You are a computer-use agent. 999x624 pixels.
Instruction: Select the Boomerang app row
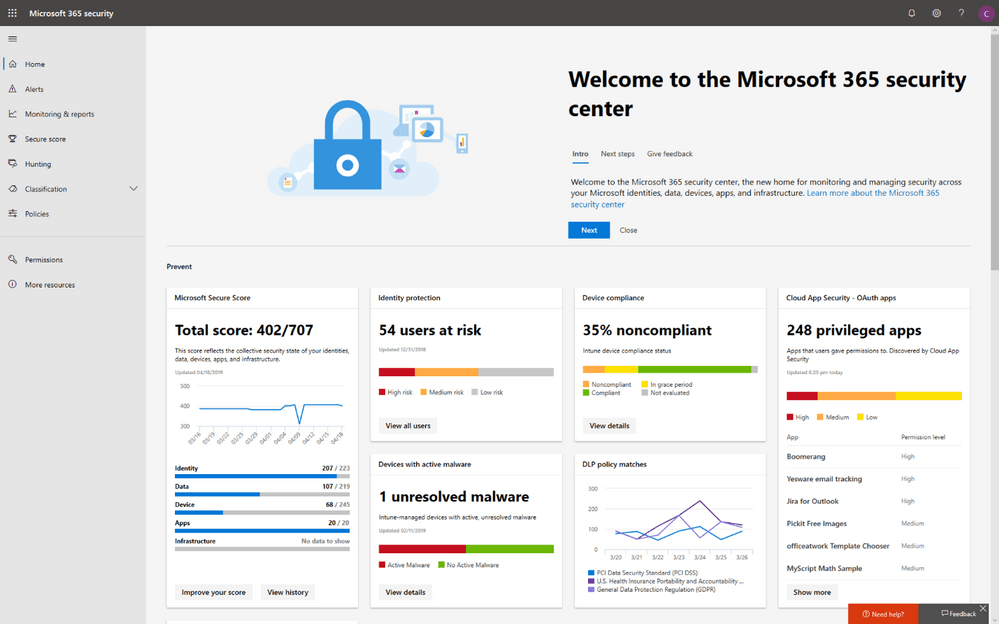tap(874, 456)
